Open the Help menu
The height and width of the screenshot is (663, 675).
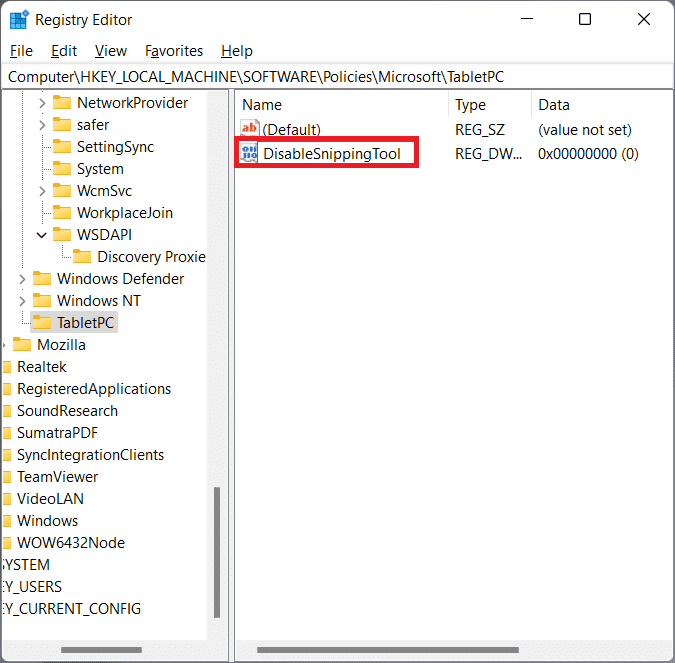tap(236, 51)
